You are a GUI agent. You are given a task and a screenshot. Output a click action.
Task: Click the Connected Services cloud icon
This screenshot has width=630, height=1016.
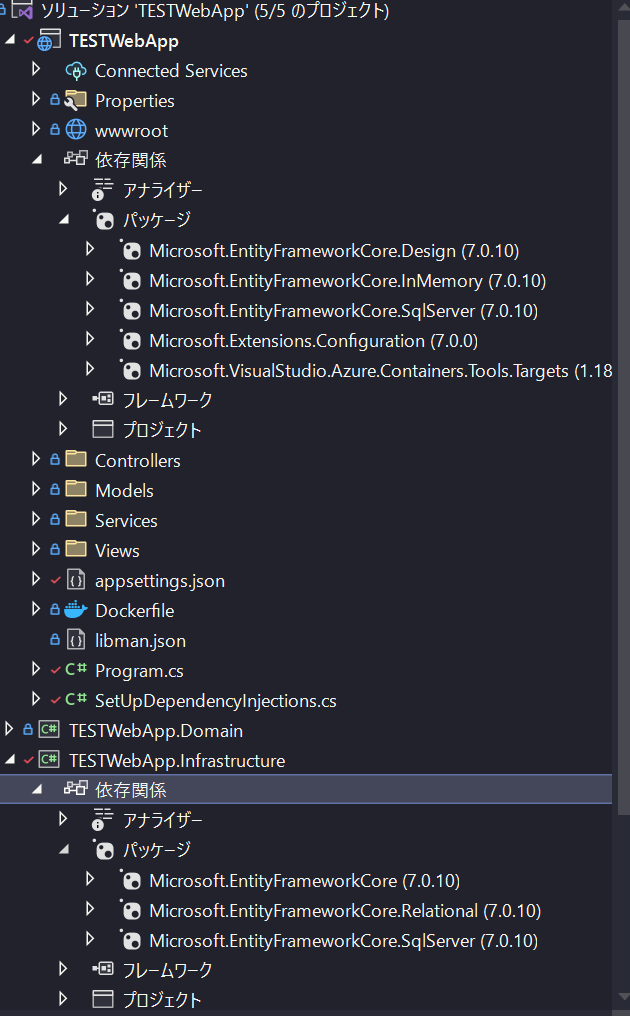click(x=76, y=71)
